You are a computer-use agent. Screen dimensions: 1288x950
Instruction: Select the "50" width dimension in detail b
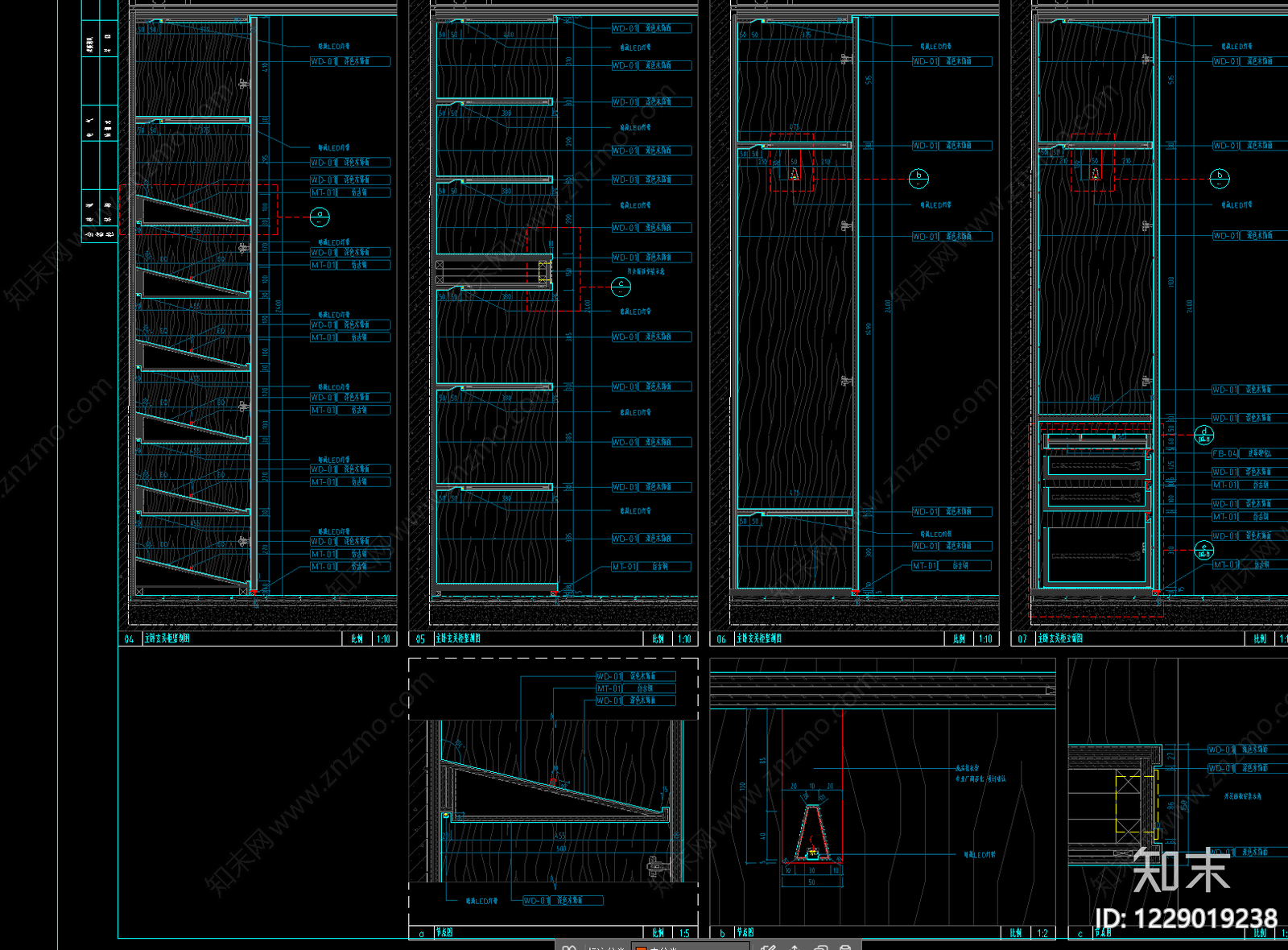[x=811, y=882]
